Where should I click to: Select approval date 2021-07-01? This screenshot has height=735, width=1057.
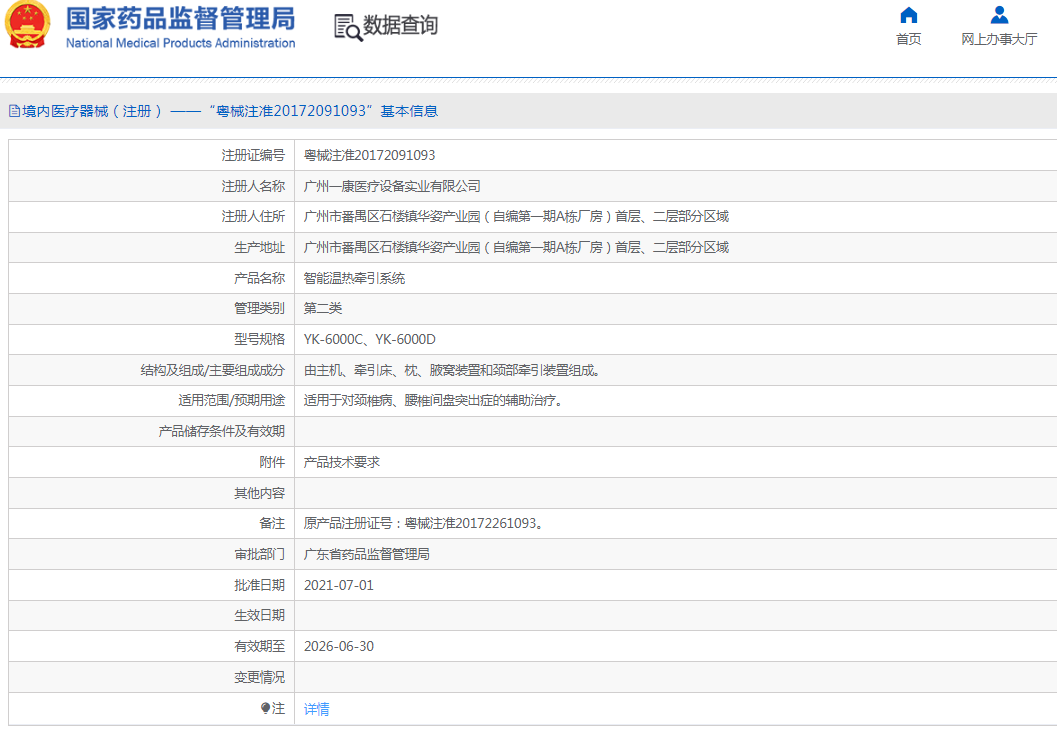tap(338, 585)
